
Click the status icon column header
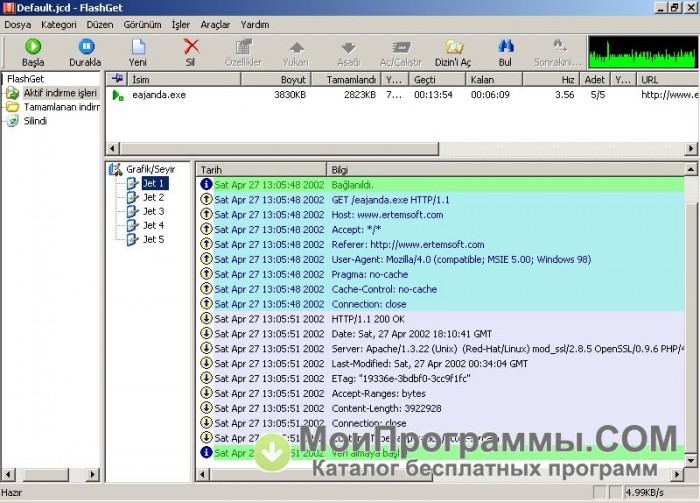click(117, 79)
